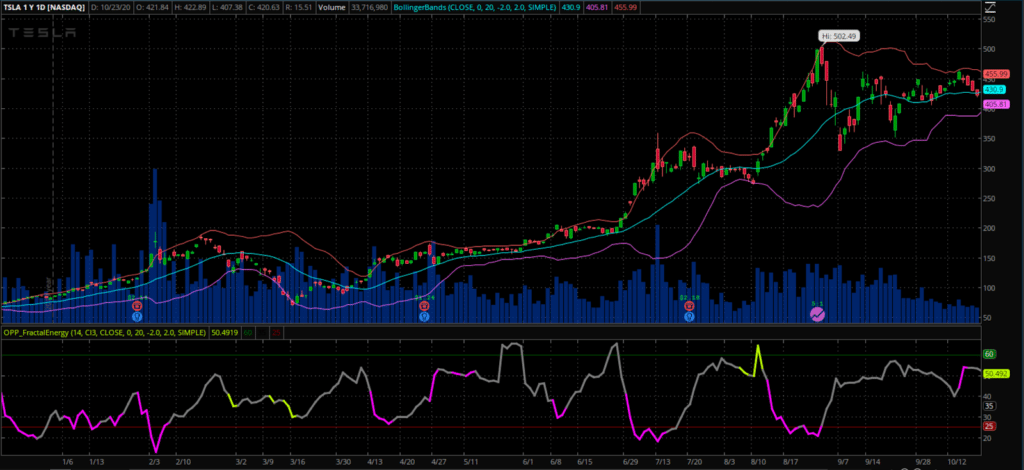Click the magenta 405.81 value in header
Image resolution: width=1024 pixels, height=470 pixels.
(x=595, y=8)
